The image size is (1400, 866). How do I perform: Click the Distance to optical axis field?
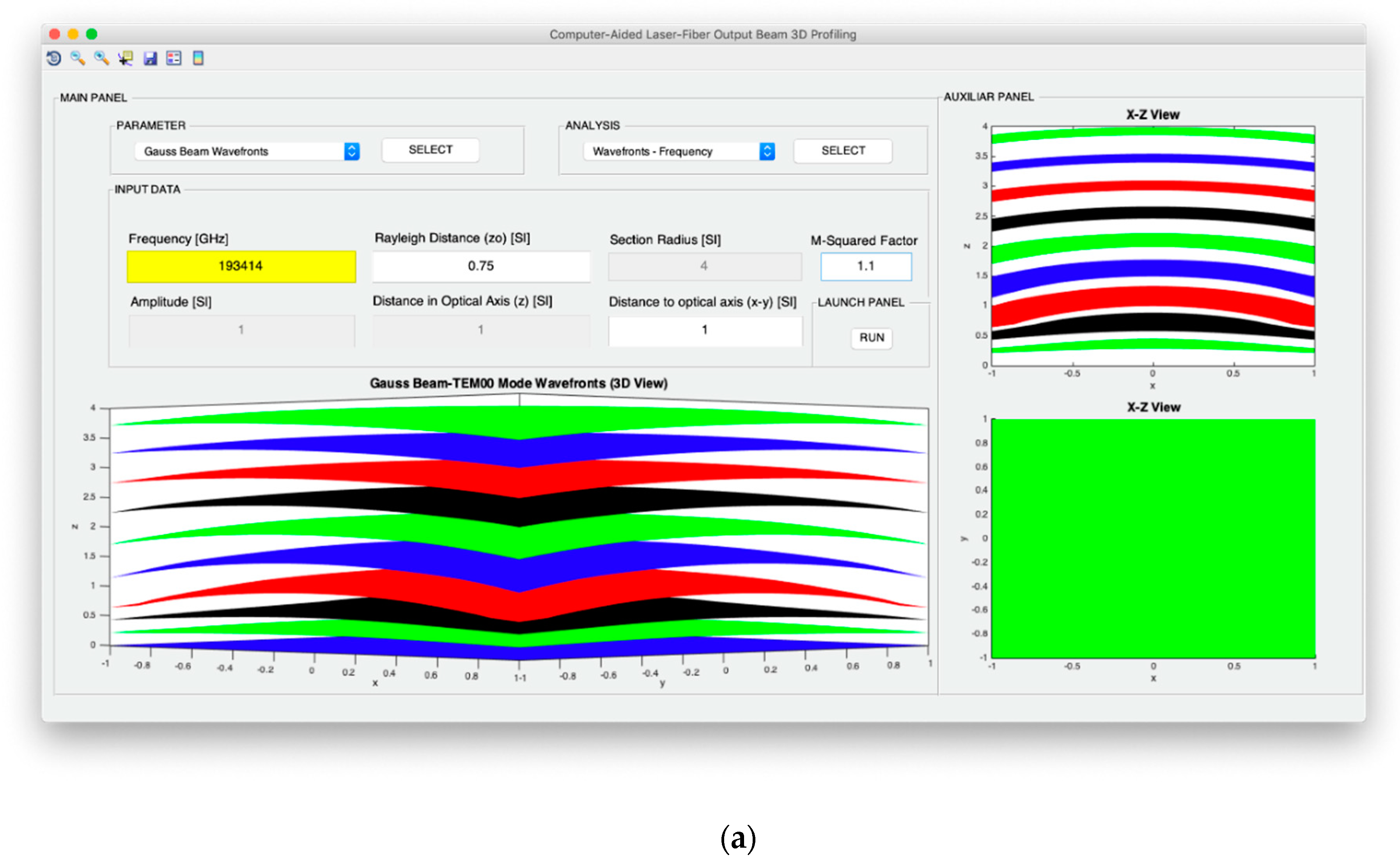click(x=705, y=331)
